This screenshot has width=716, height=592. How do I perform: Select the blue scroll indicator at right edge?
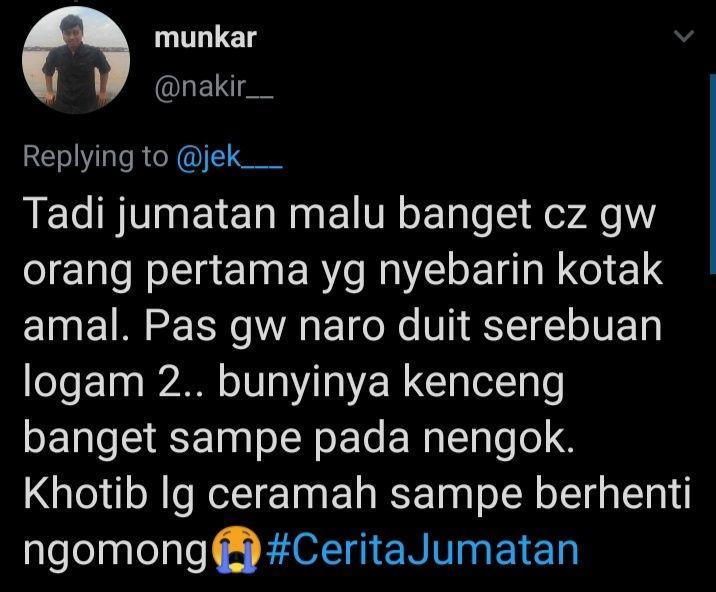(x=713, y=174)
